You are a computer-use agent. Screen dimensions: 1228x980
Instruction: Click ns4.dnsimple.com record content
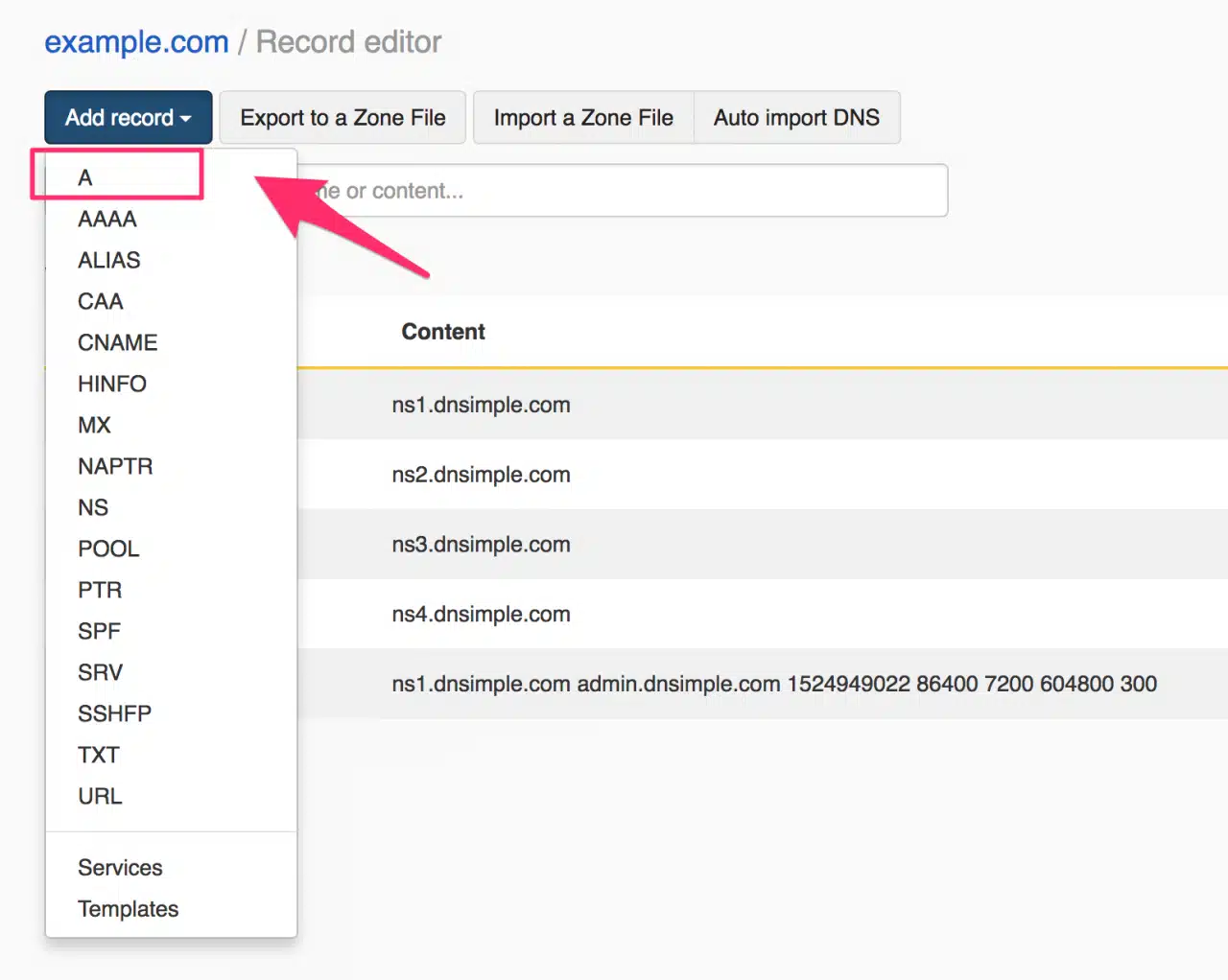point(481,615)
